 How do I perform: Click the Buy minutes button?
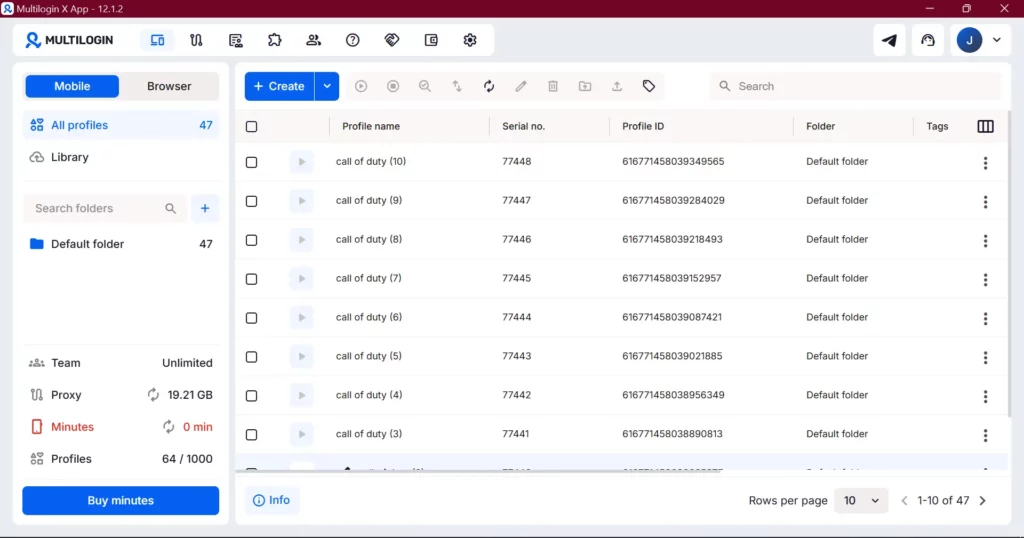120,500
